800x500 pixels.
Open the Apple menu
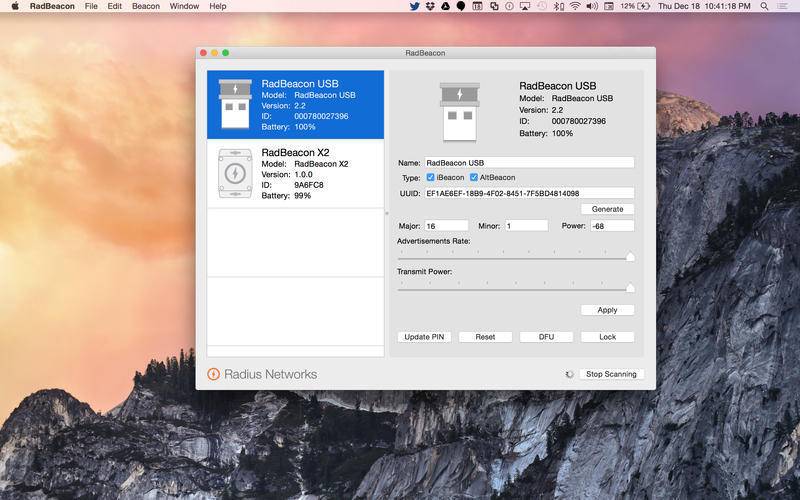(15, 6)
